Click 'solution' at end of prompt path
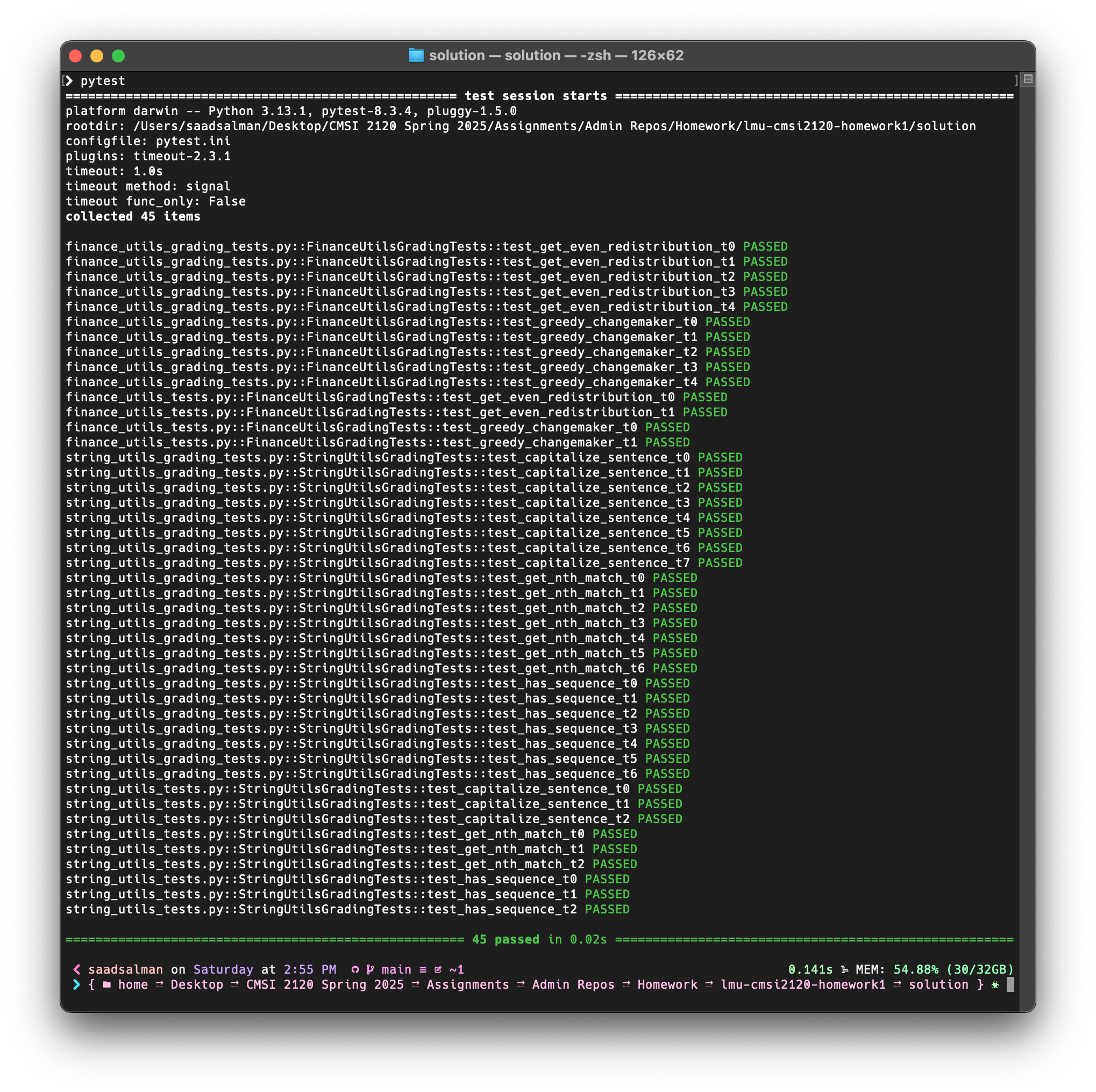This screenshot has width=1096, height=1092. 938,985
